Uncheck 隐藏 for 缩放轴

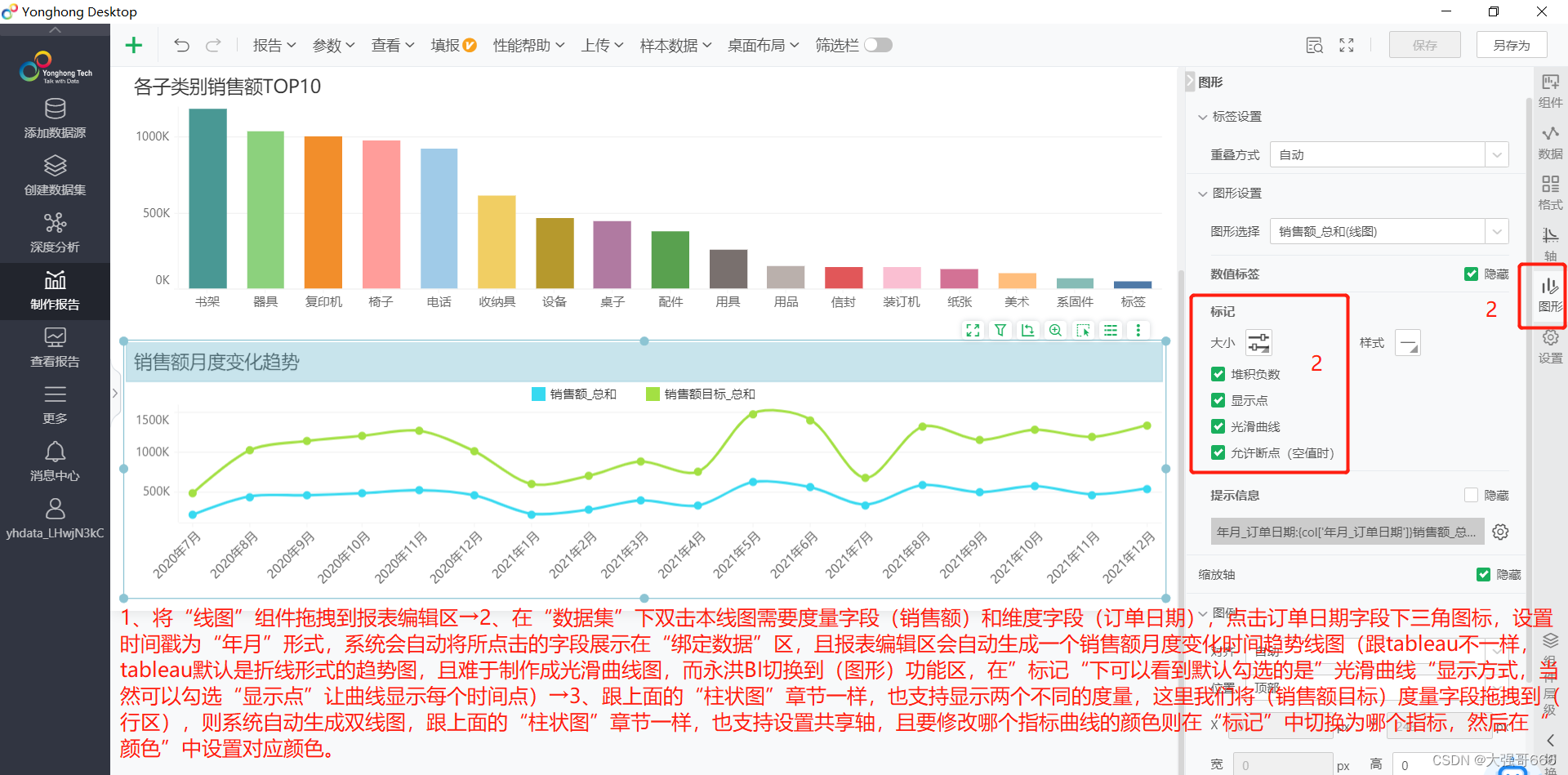pyautogui.click(x=1483, y=574)
